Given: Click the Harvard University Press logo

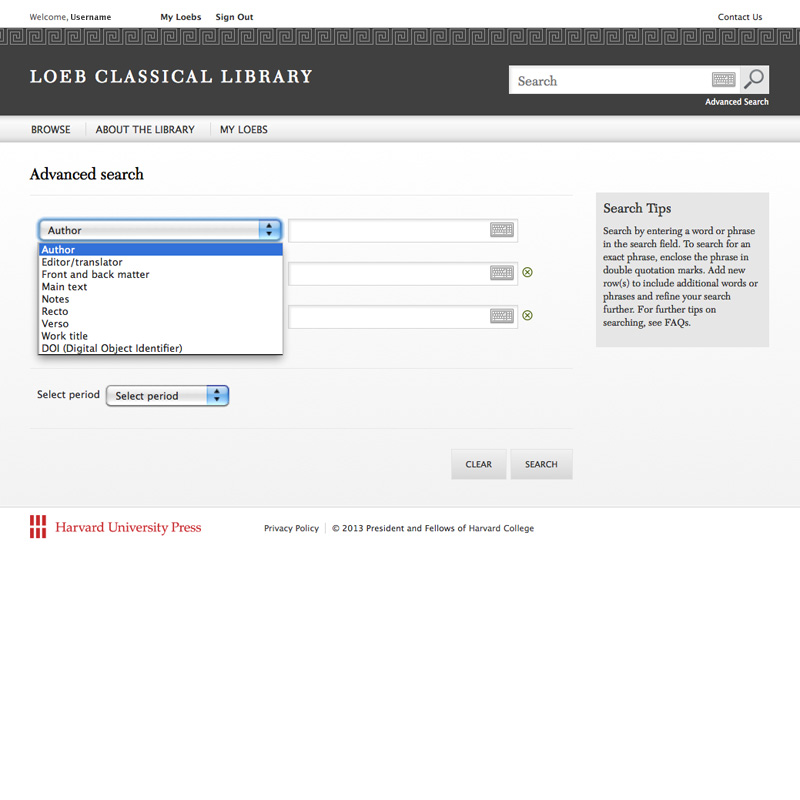Looking at the screenshot, I should click(115, 528).
